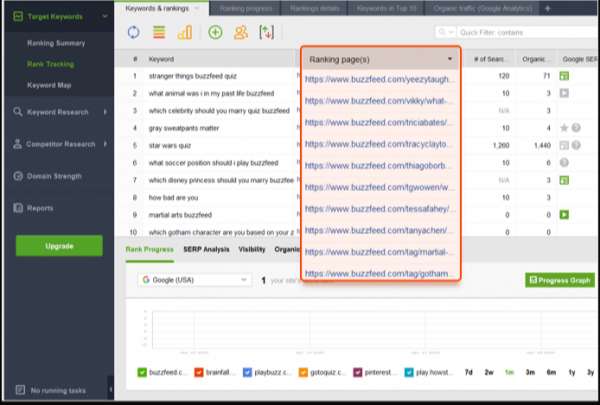Image resolution: width=600 pixels, height=405 pixels.
Task: Set the graph range to 3m
Action: (530, 372)
